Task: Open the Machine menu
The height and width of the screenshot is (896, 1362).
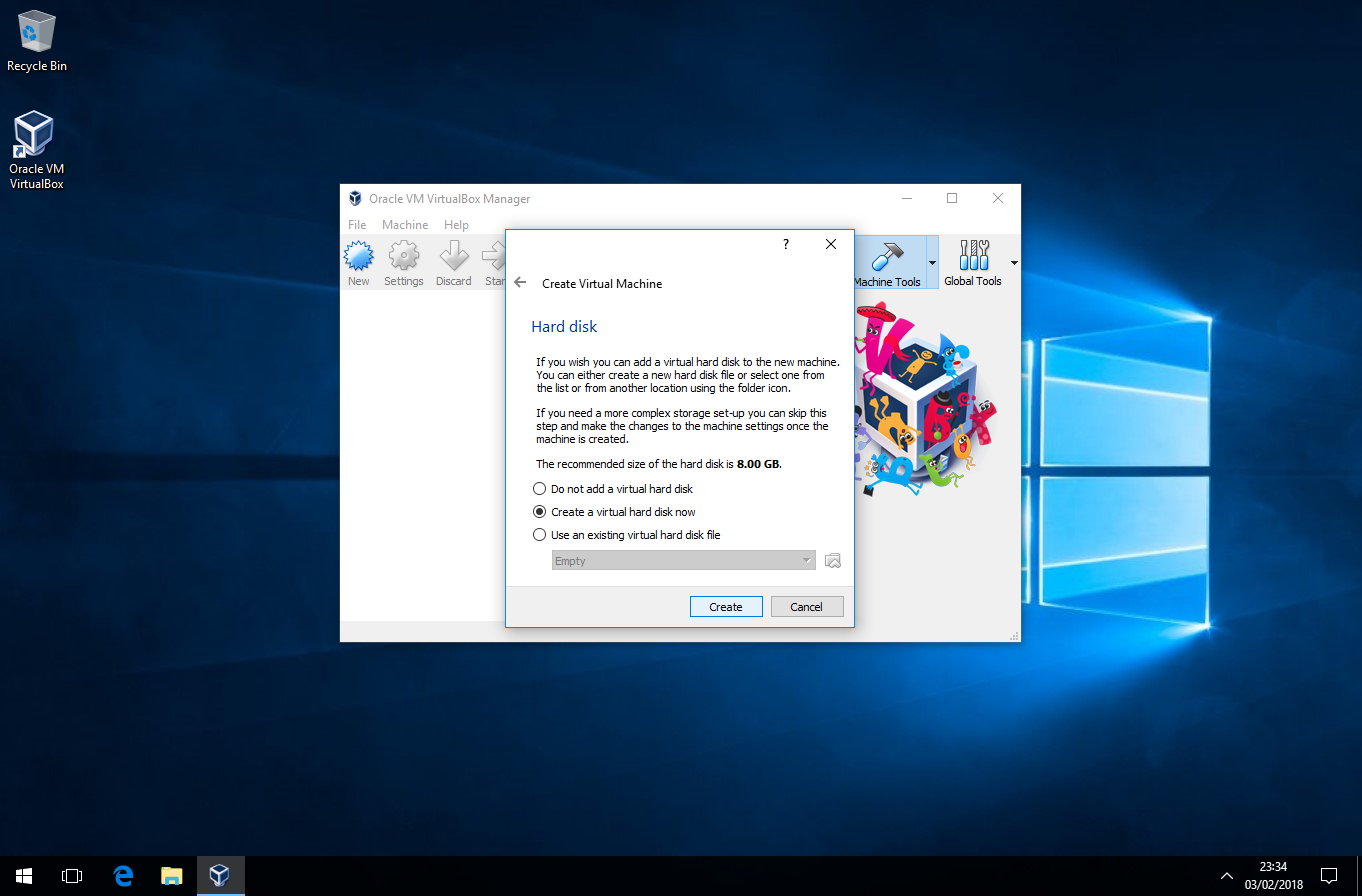Action: point(405,225)
